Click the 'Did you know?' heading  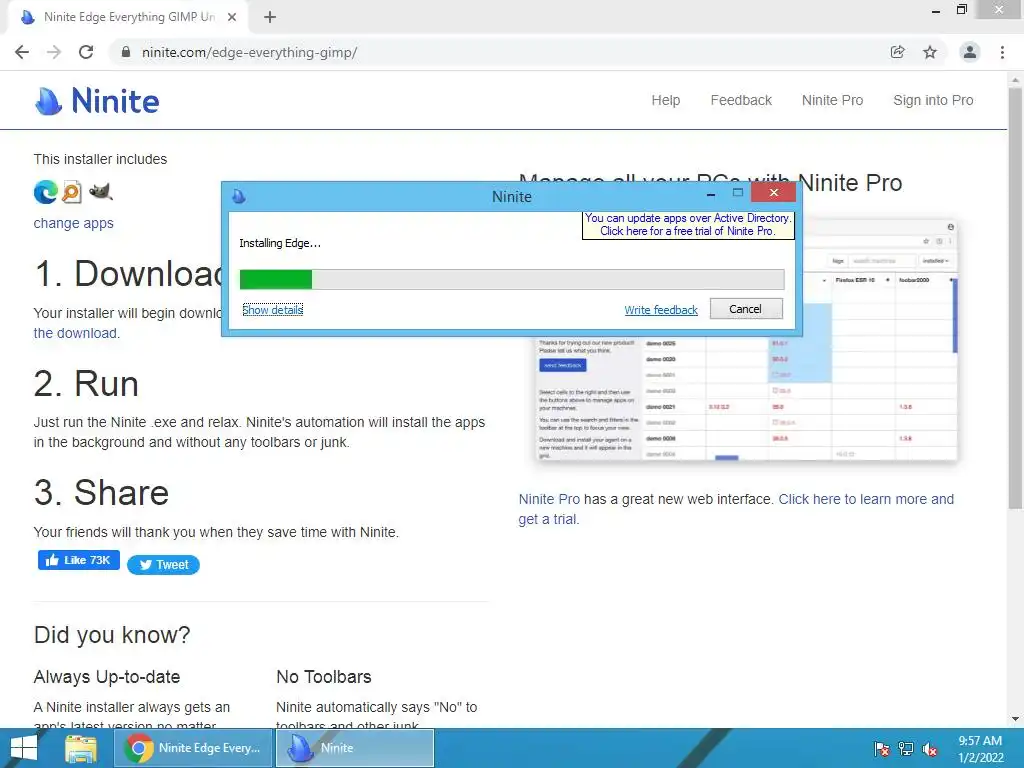(112, 635)
